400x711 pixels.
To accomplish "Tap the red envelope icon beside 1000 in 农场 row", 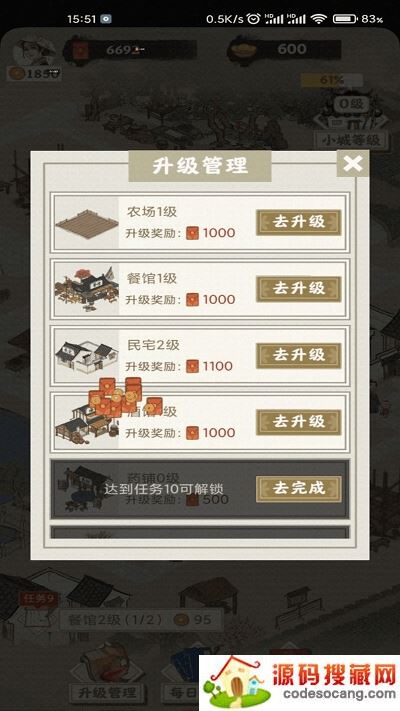I will click(193, 233).
